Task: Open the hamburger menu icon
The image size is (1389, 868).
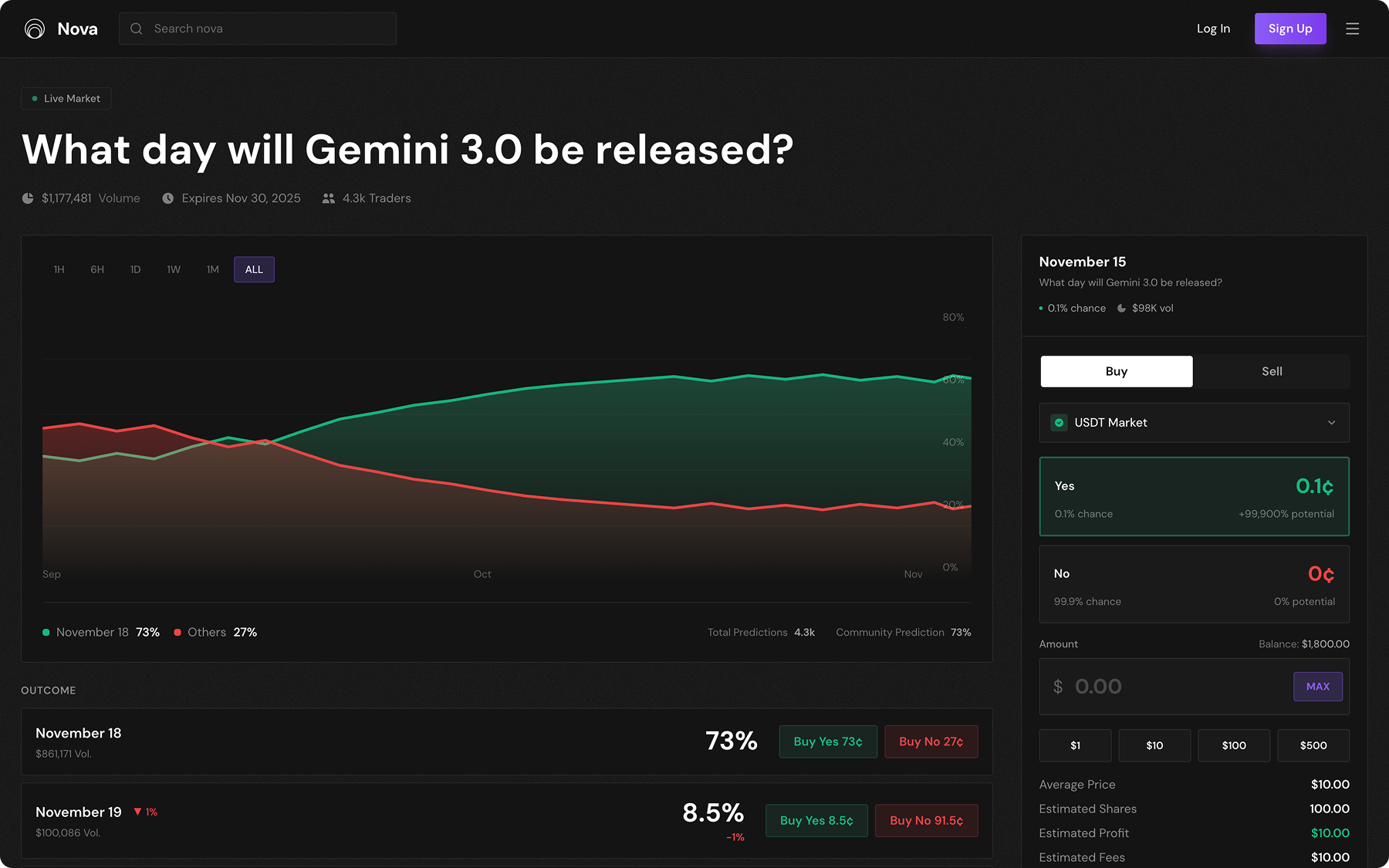Action: pyautogui.click(x=1352, y=29)
